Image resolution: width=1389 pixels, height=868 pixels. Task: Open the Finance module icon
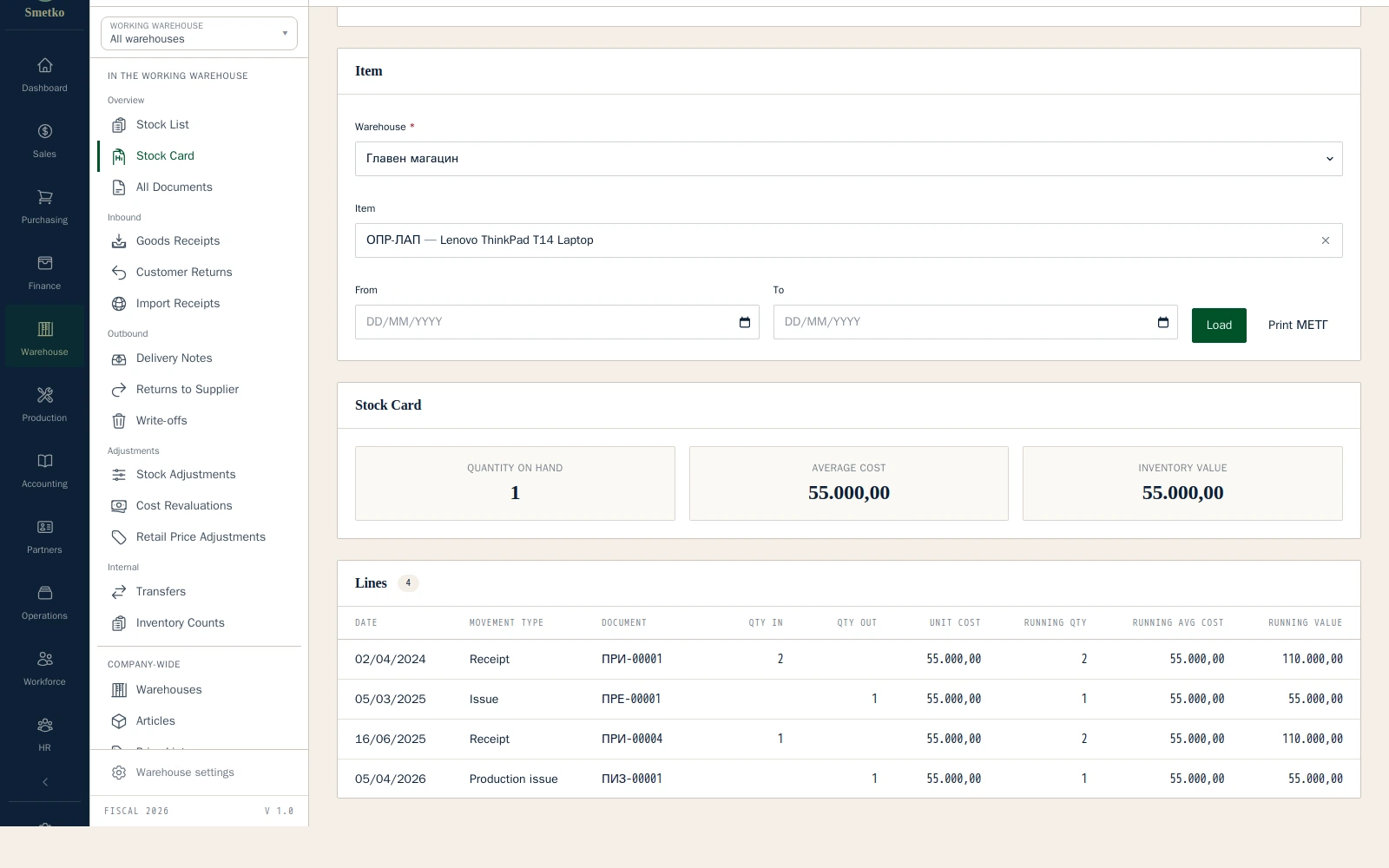pos(45,263)
